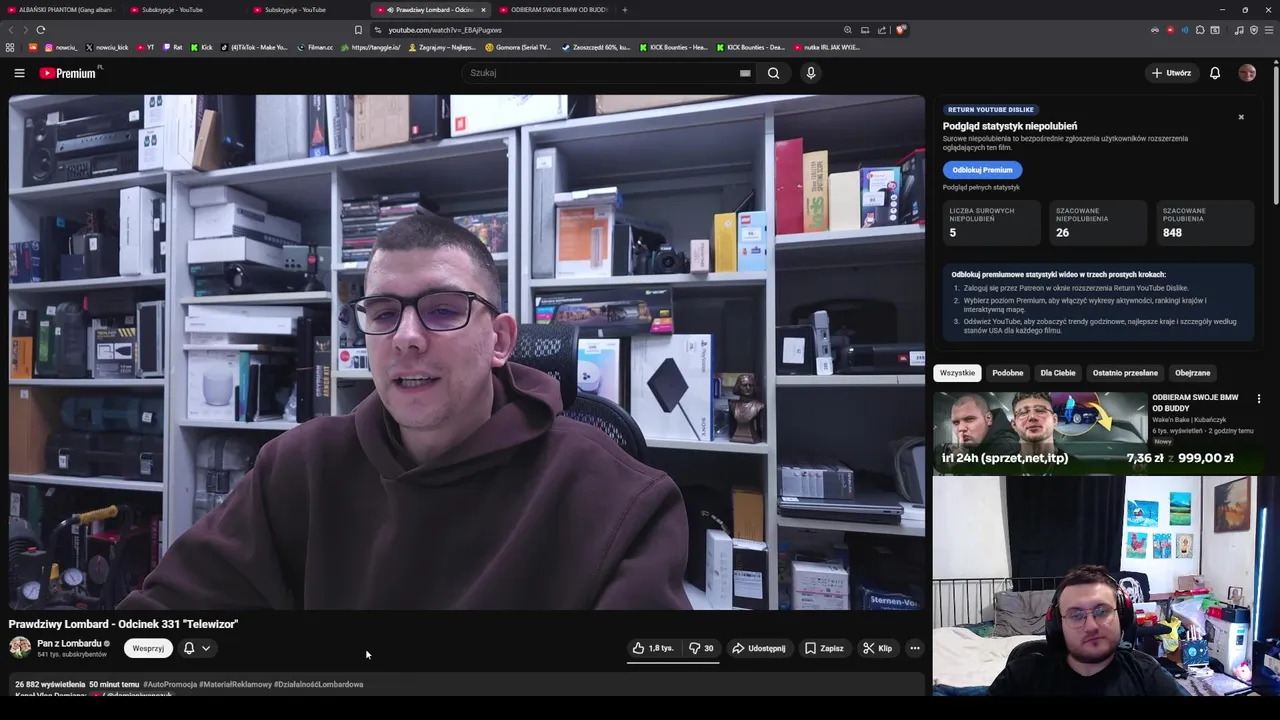1280x720 pixels.
Task: Open more actions three-dot menu under video
Action: click(x=914, y=648)
